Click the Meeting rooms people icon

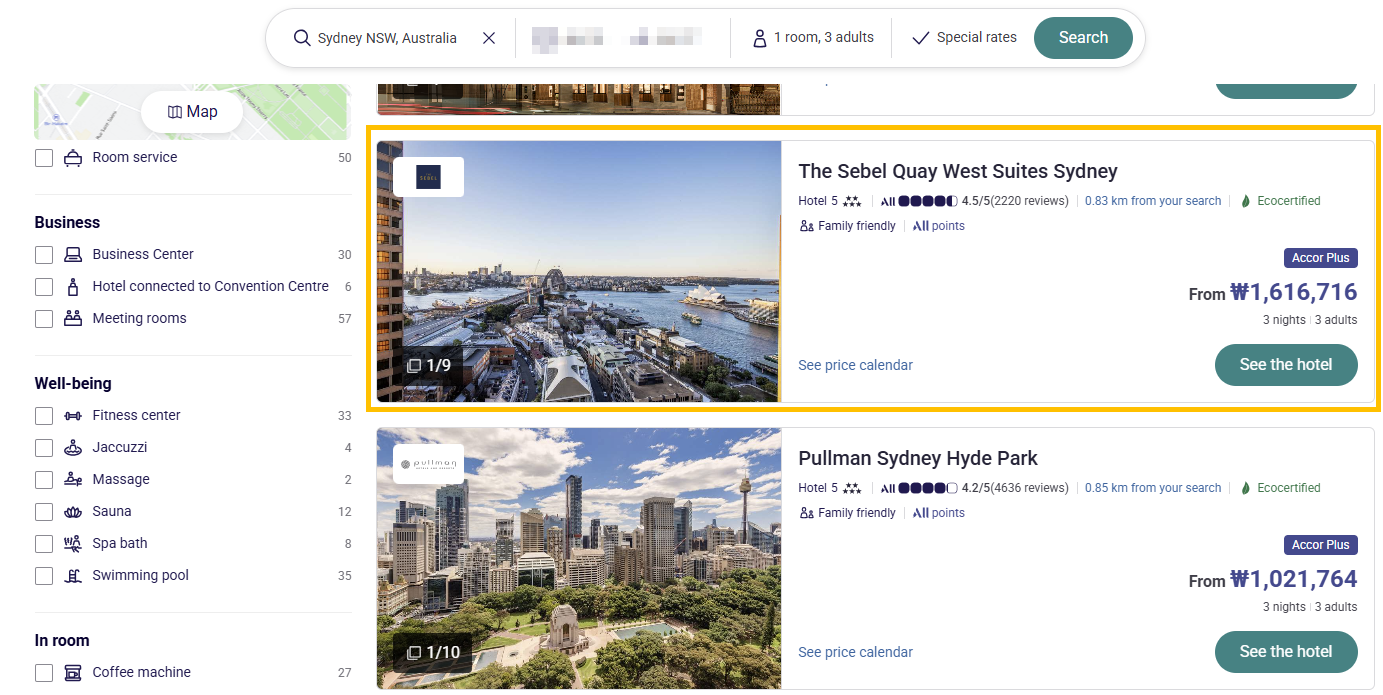click(73, 319)
